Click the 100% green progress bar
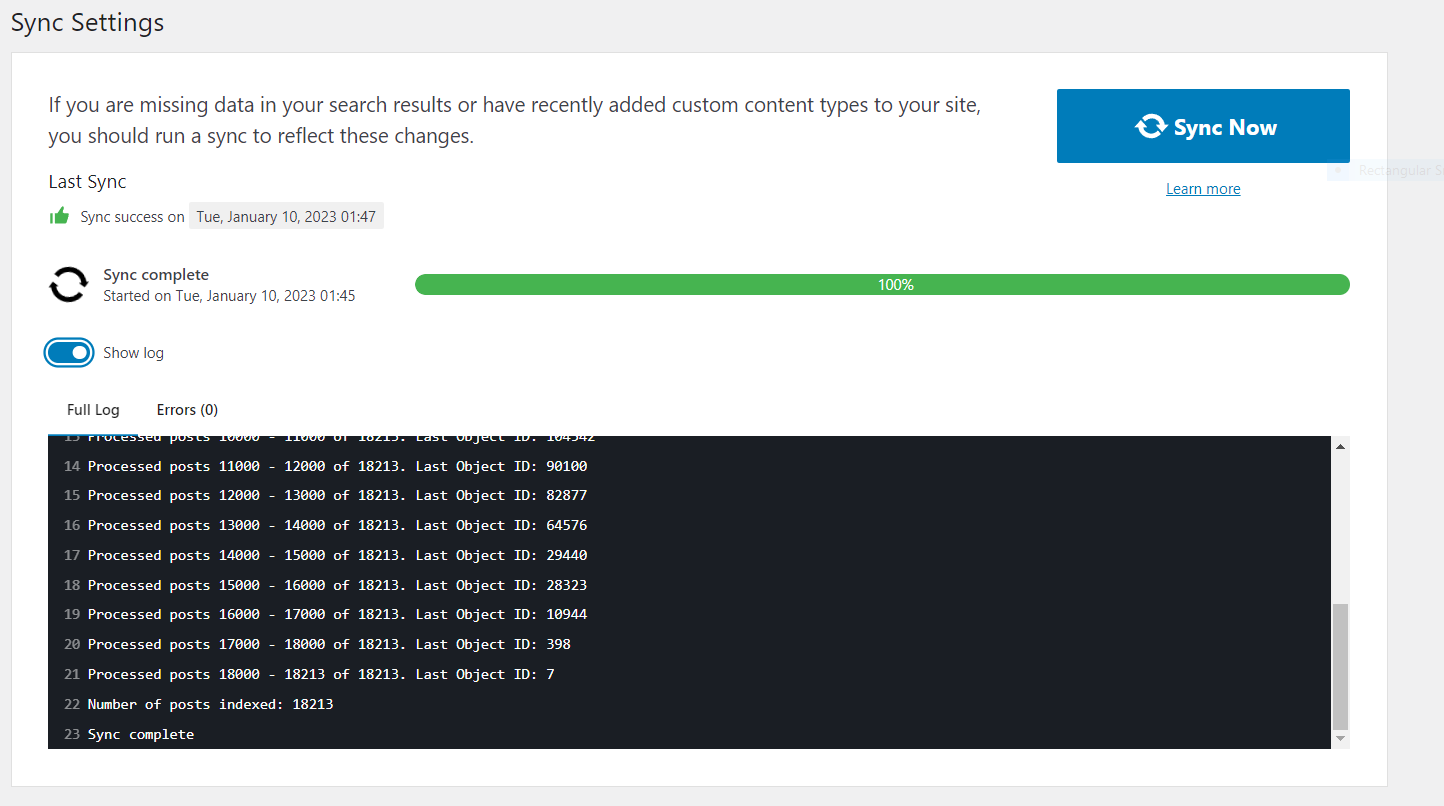 881,284
